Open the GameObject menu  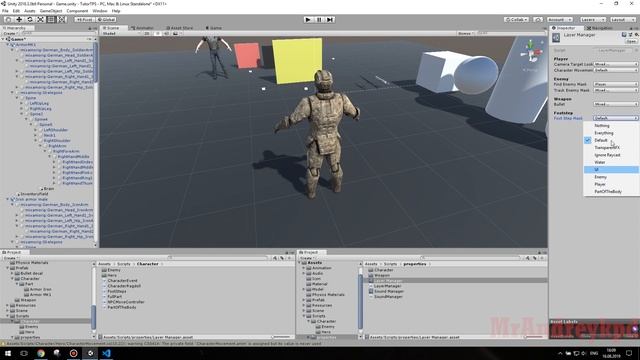click(51, 11)
